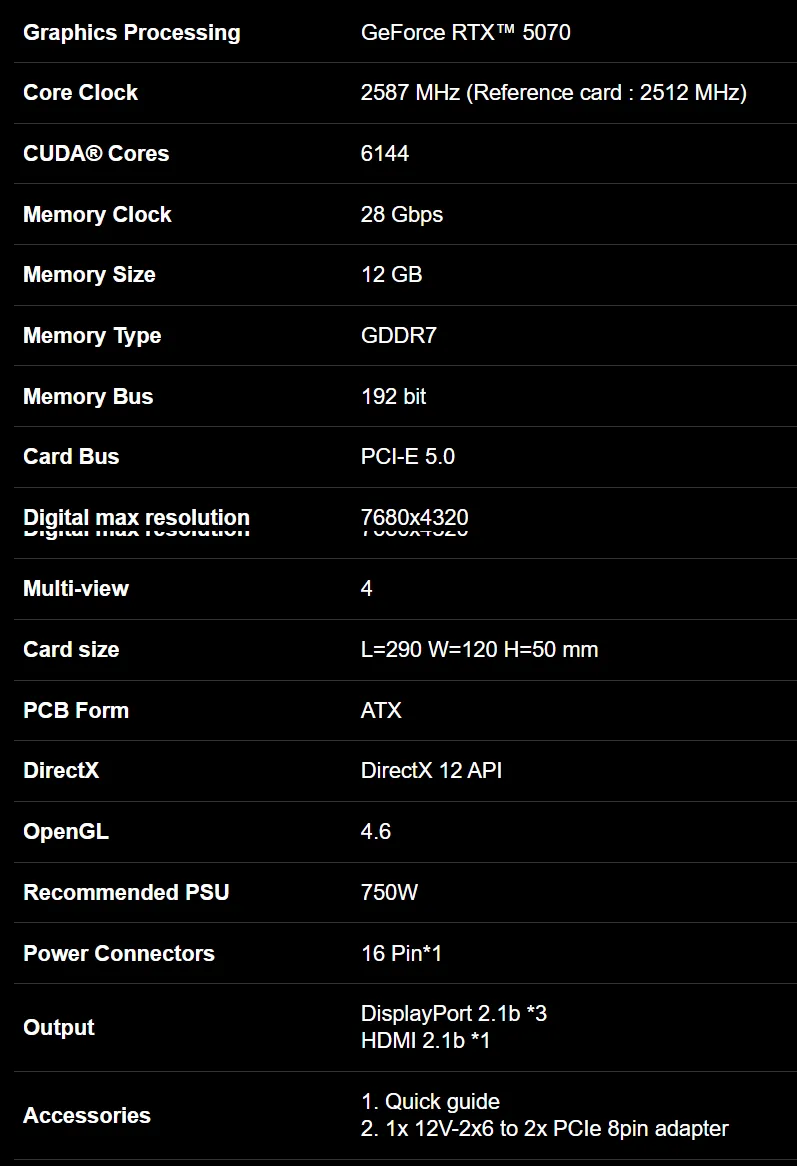Select the 192 bit memory bus value
797x1166 pixels.
pyautogui.click(x=393, y=396)
